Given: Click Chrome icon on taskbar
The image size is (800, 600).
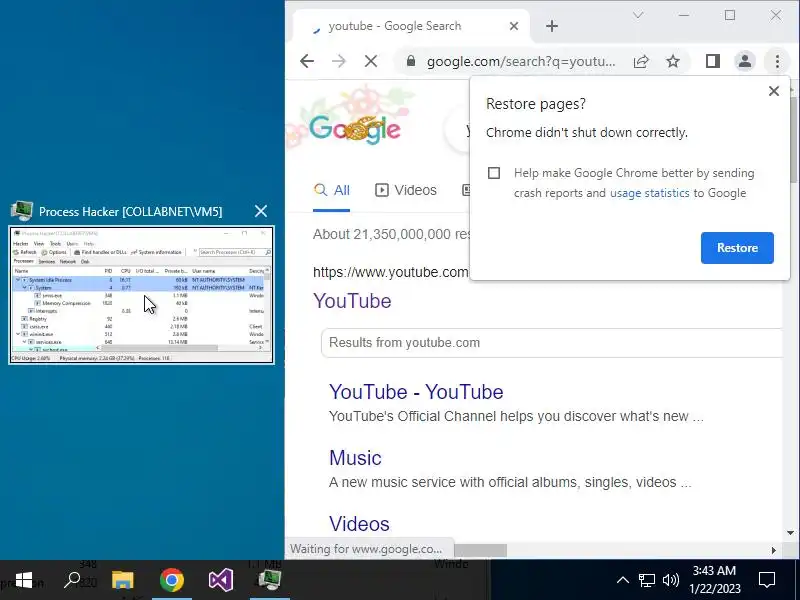Looking at the screenshot, I should [x=172, y=580].
